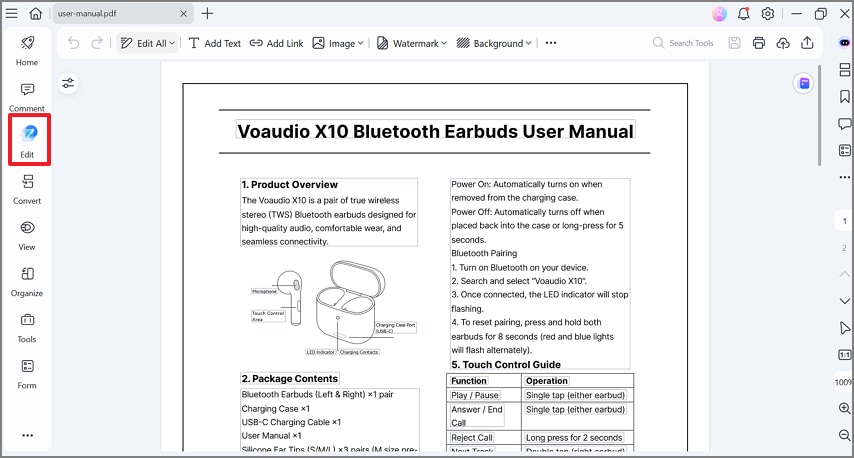Screen dimensions: 854x458
Task: Click the vertical document scrollbar
Action: click(819, 115)
